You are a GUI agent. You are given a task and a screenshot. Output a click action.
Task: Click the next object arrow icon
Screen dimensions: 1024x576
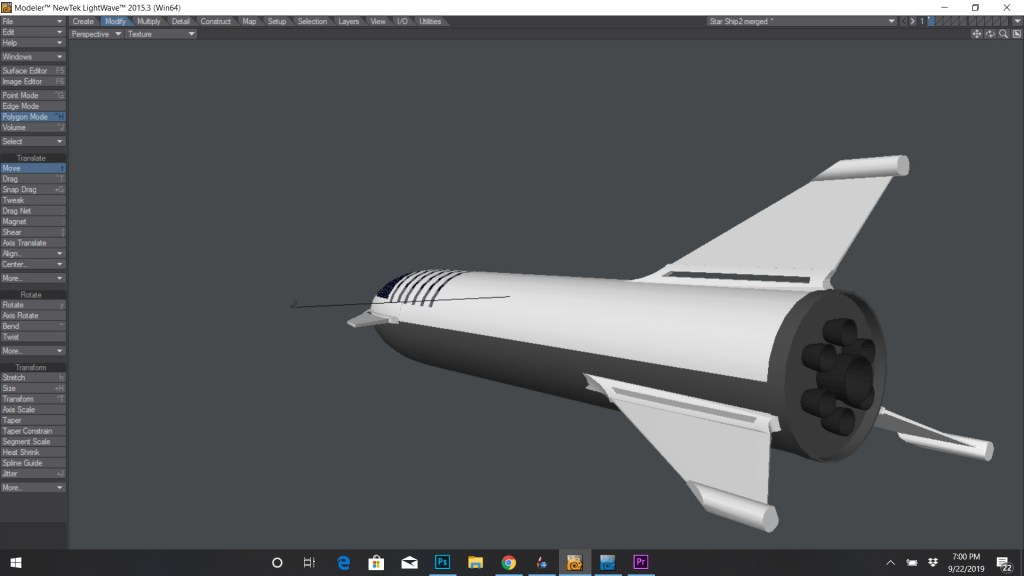point(913,21)
